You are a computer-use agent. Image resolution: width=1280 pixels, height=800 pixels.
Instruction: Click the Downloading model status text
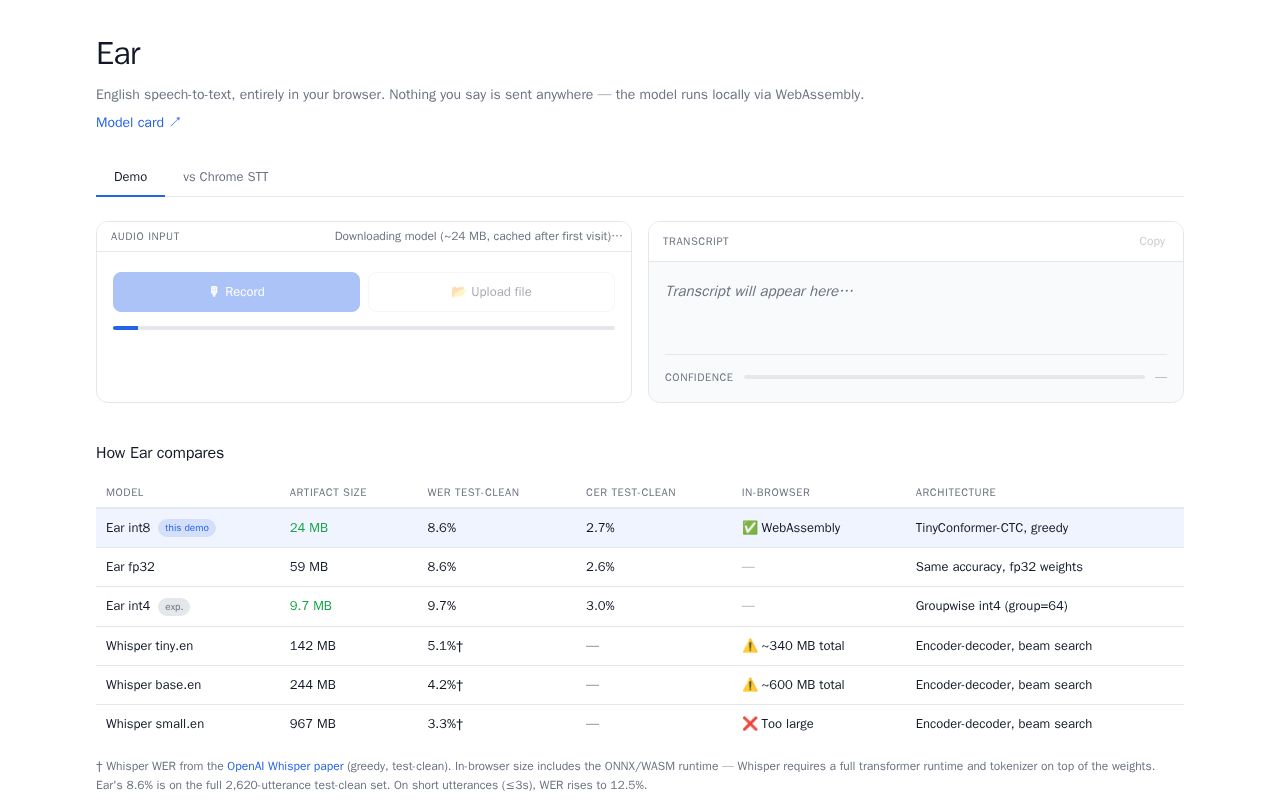point(478,236)
